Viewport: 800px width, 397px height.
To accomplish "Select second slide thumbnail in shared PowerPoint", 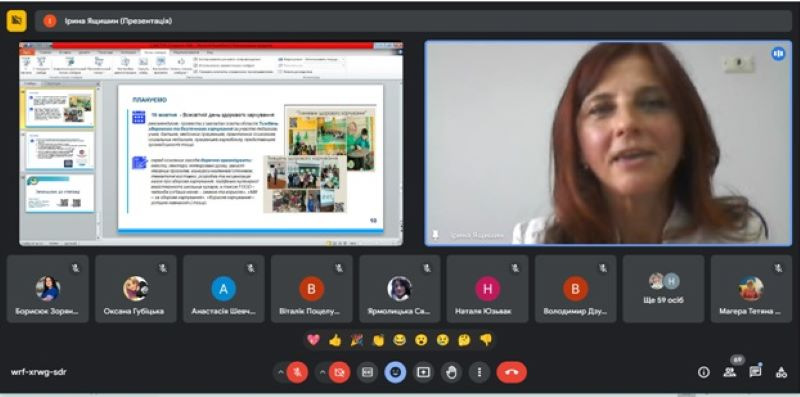I will point(60,150).
